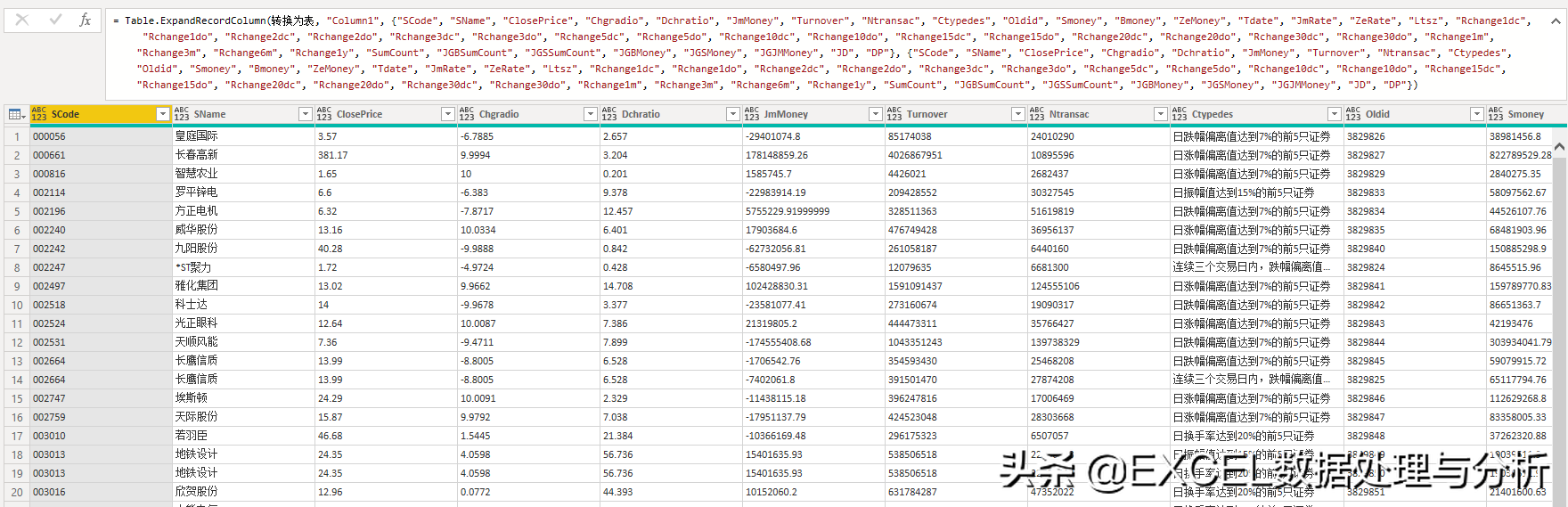The image size is (1568, 507).
Task: Select Oldid cell 3829826
Action: 1415,136
